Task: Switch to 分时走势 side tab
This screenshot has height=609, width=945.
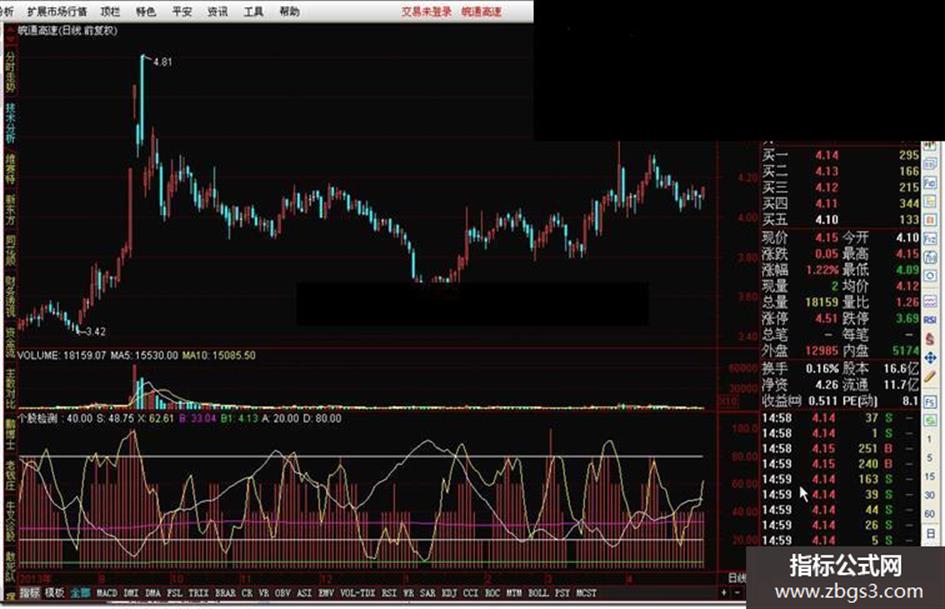Action: pos(10,72)
